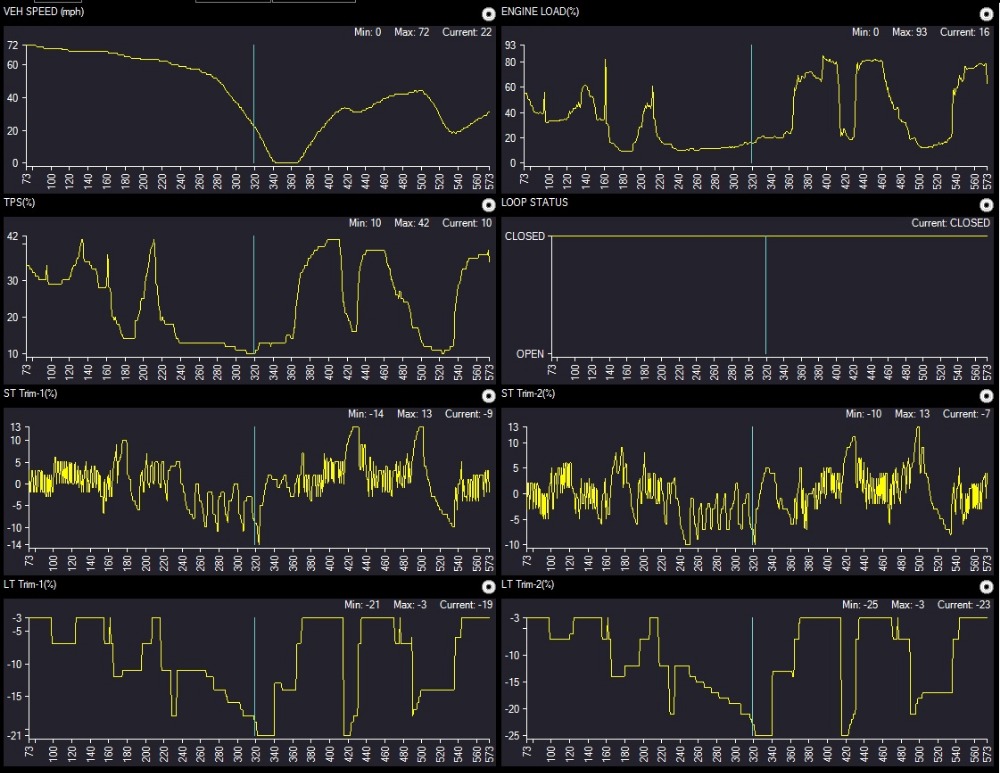Toggle the circular button for LT Trim-1

tap(488, 586)
